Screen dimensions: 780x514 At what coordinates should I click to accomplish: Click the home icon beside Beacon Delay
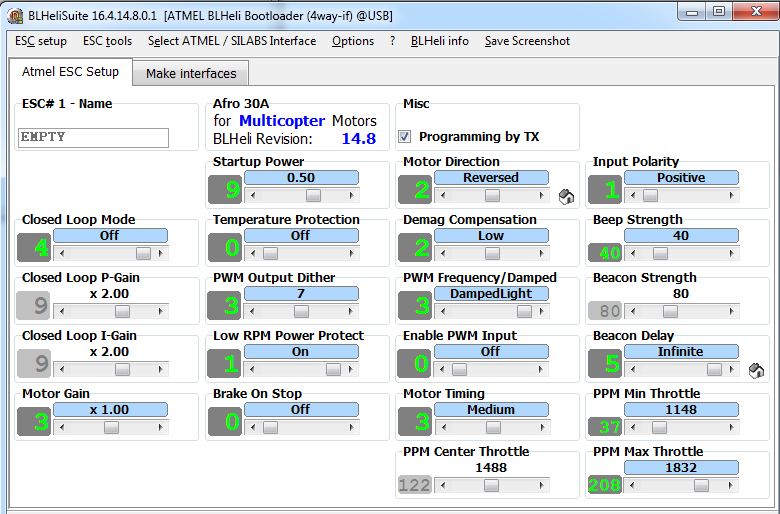click(756, 370)
